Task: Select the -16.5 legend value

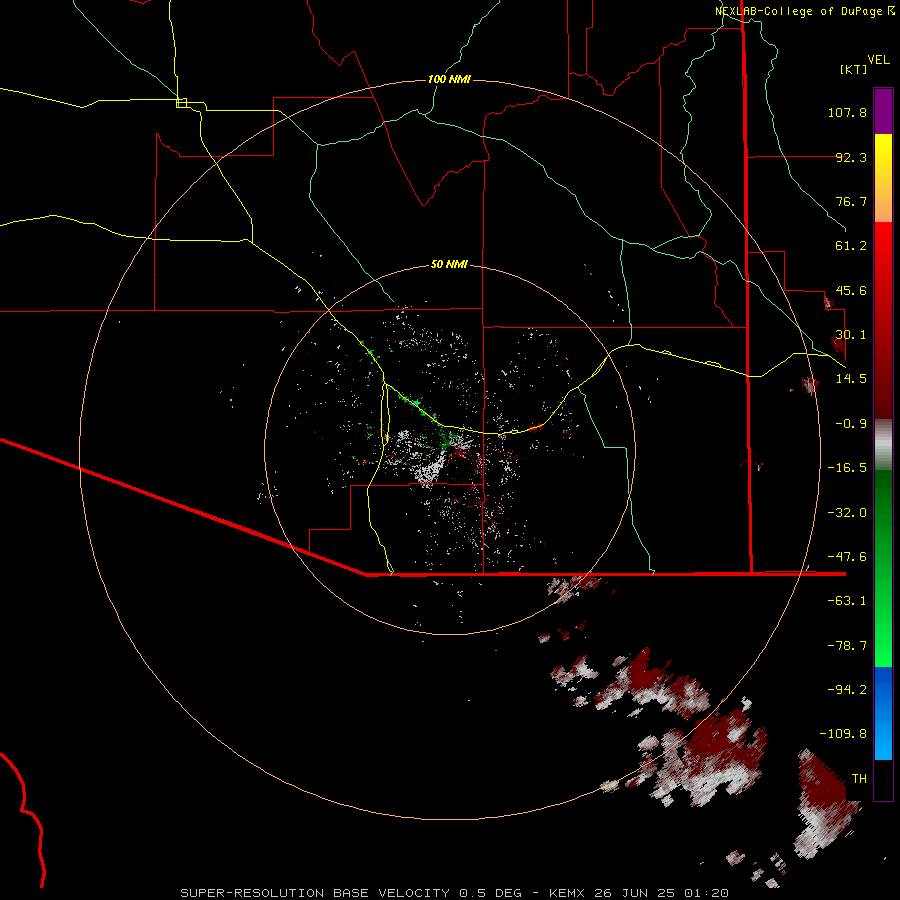Action: click(x=847, y=468)
